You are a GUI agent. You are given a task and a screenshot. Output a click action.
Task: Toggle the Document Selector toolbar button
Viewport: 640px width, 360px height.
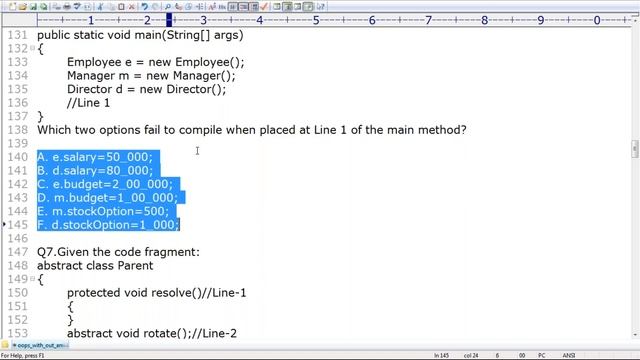tap(309, 7)
